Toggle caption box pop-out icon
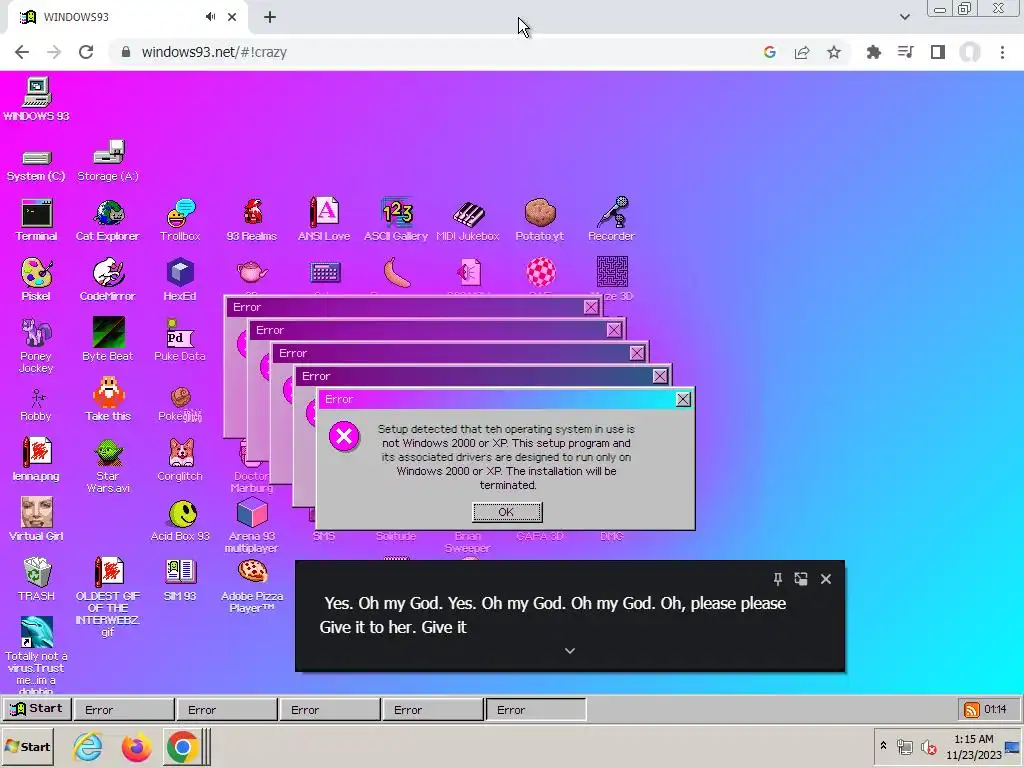This screenshot has width=1024, height=768. point(801,579)
